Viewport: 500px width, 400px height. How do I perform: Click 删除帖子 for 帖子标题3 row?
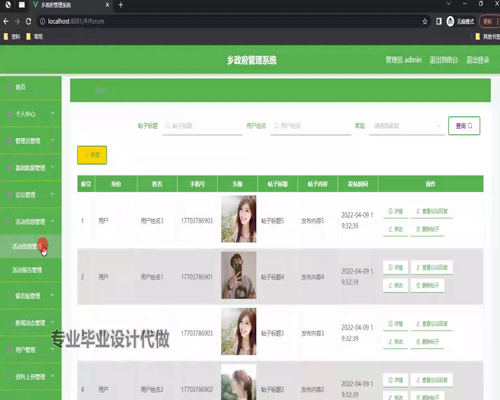[427, 342]
